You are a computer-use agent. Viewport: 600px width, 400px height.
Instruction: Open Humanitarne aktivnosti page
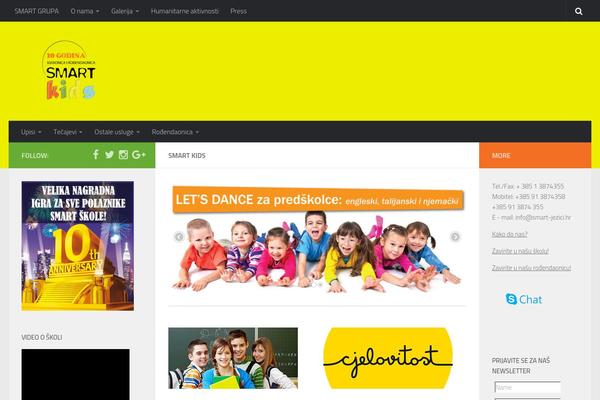pos(184,11)
